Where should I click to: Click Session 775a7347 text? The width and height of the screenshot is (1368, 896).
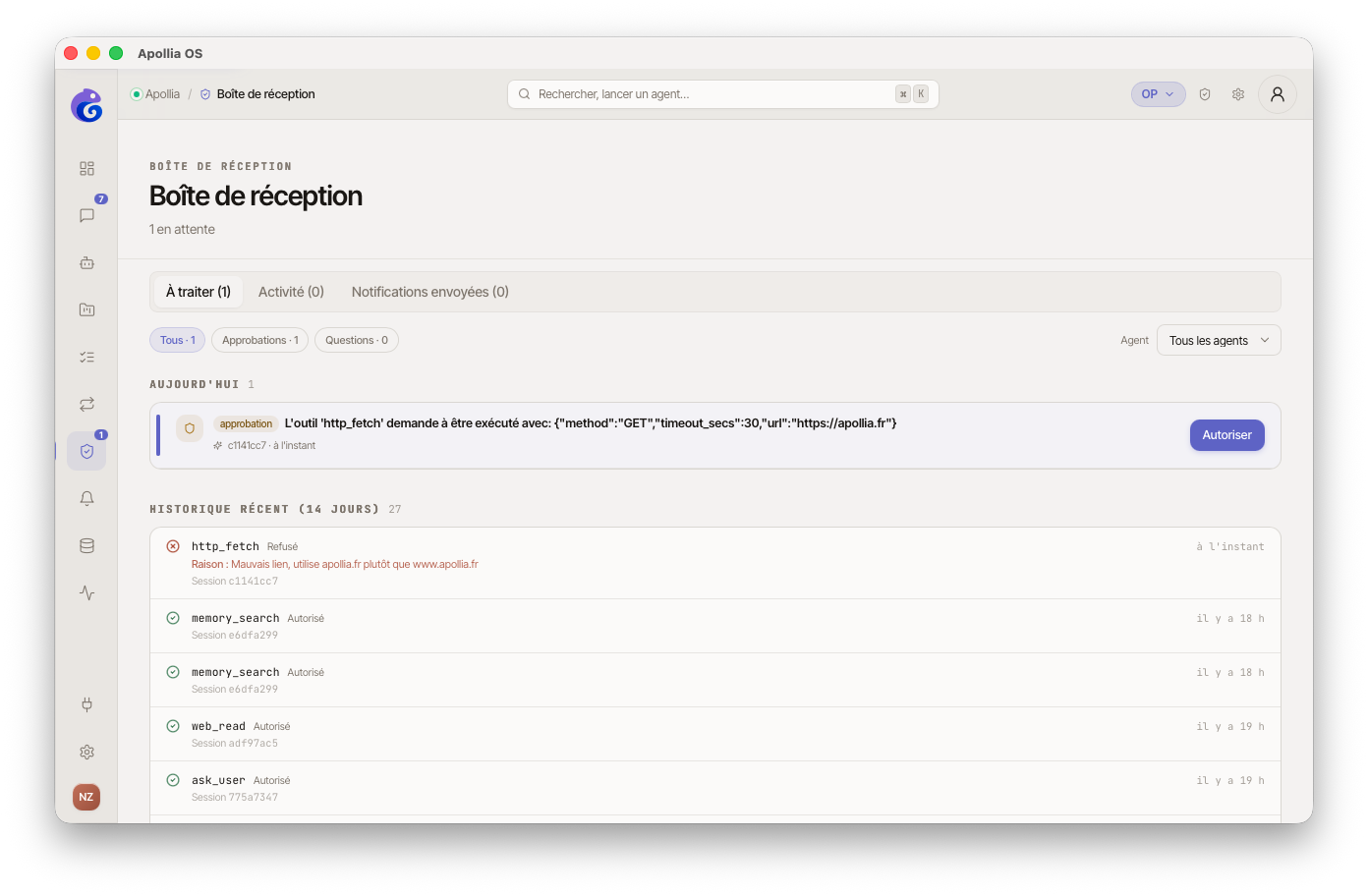235,798
